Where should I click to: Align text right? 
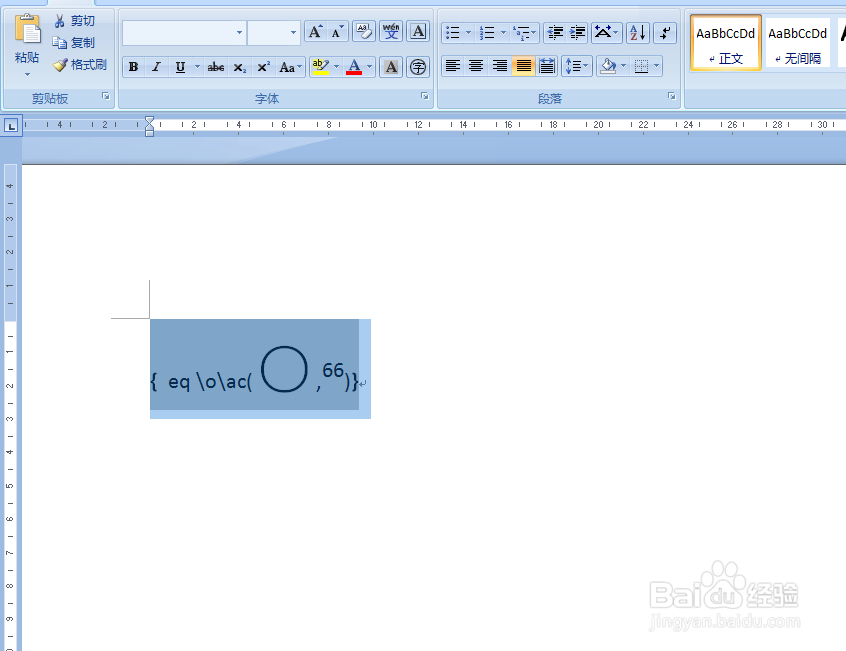(500, 66)
